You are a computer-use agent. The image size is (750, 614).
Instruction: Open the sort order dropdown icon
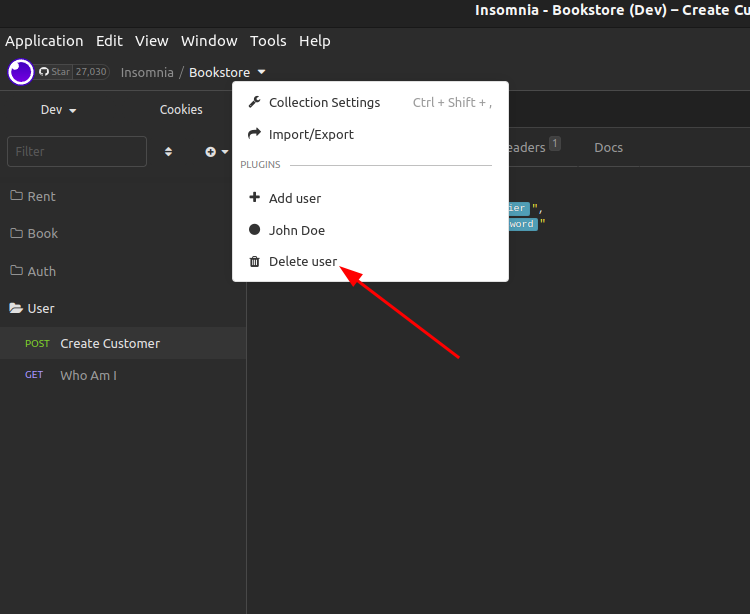168,152
